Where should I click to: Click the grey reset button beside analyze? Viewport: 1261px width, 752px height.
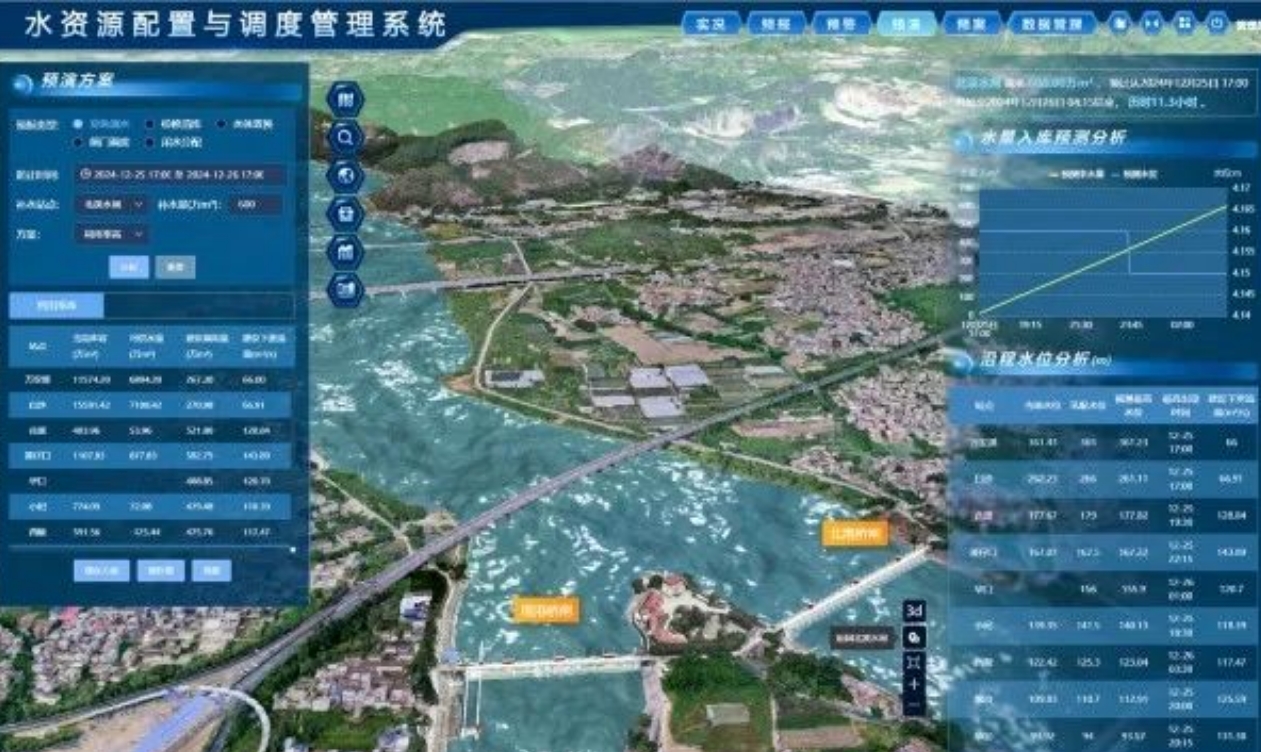175,267
